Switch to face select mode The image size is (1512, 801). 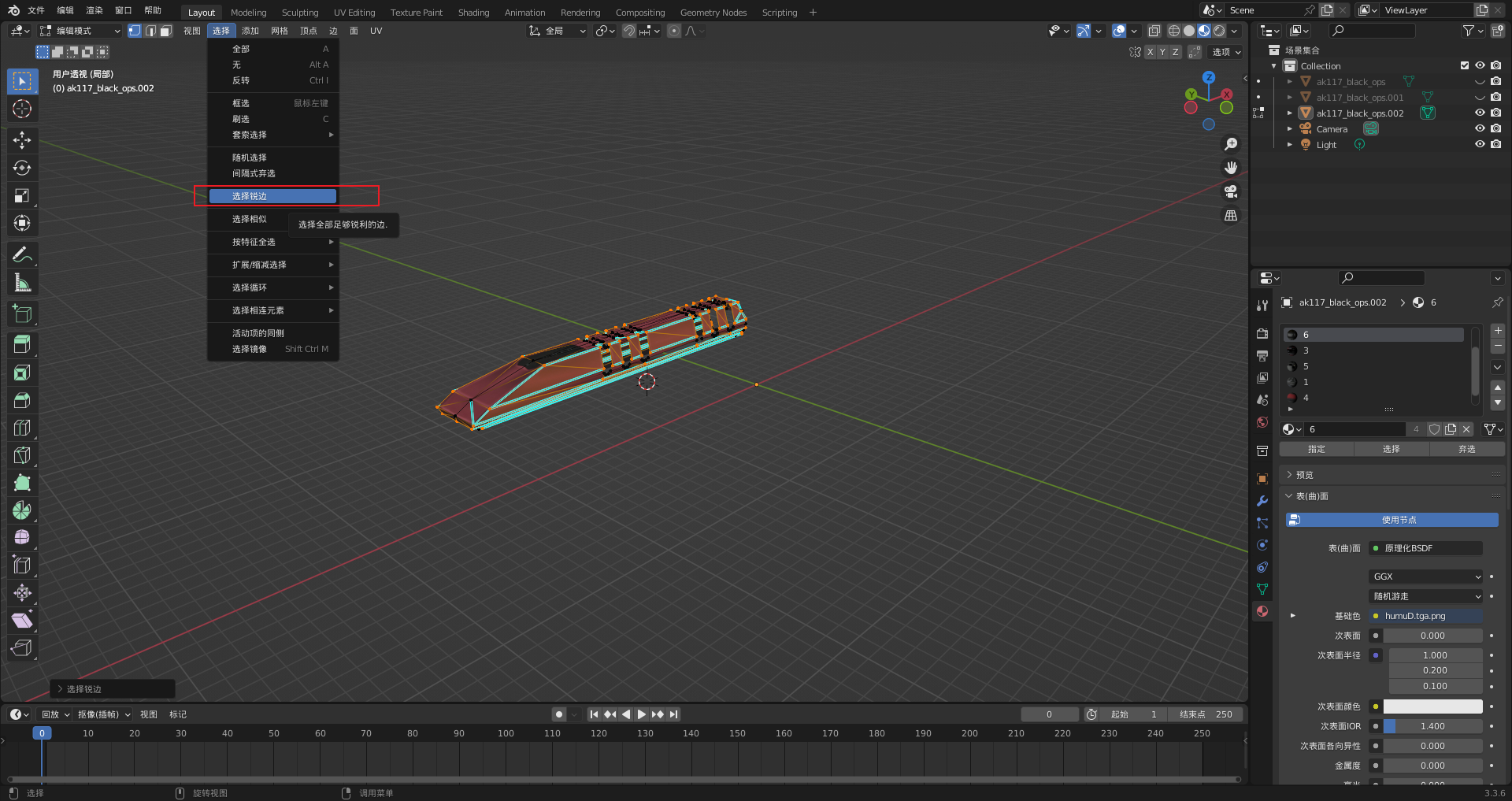165,31
